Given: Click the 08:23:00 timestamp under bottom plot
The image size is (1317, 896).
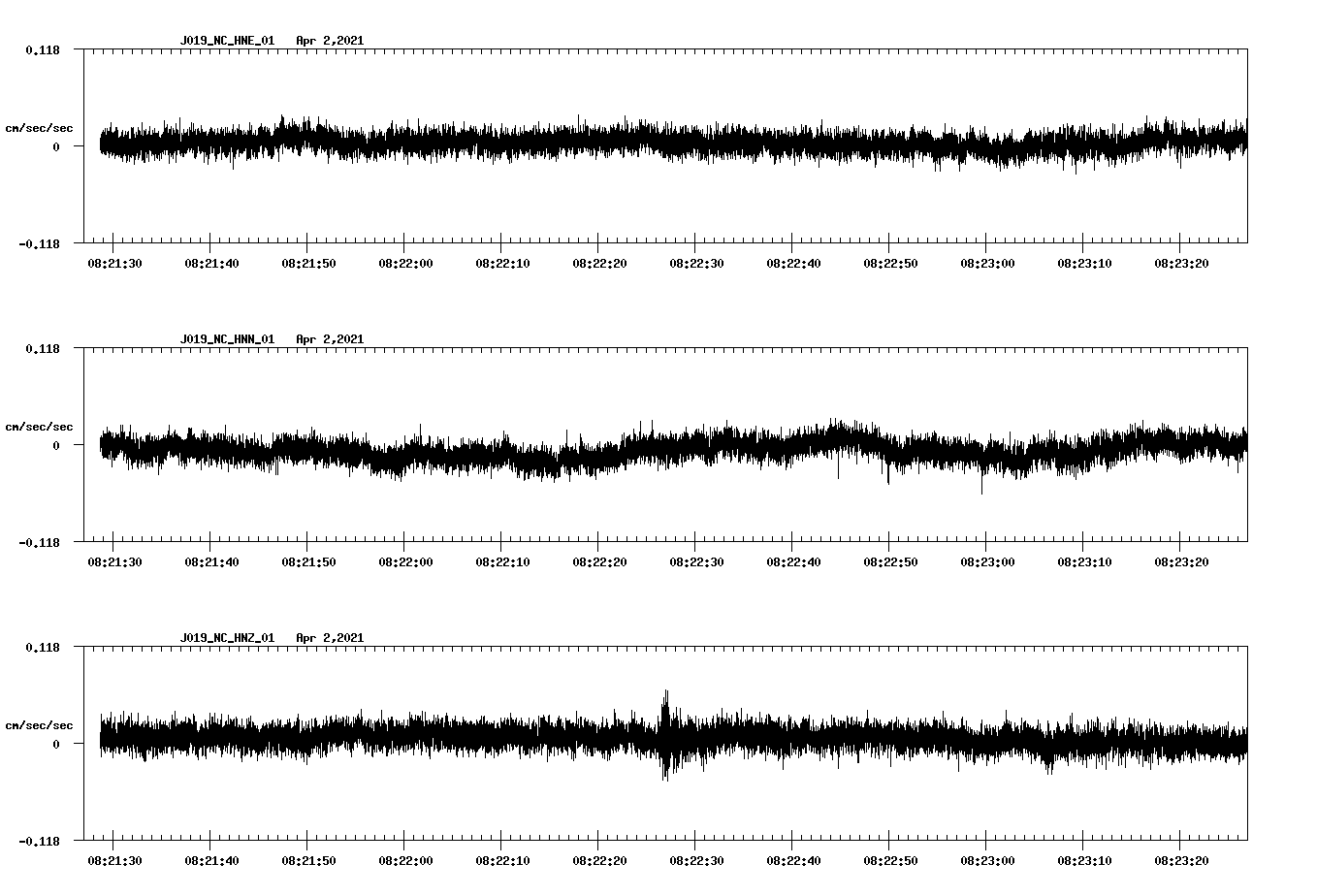Looking at the screenshot, I should (x=988, y=858).
